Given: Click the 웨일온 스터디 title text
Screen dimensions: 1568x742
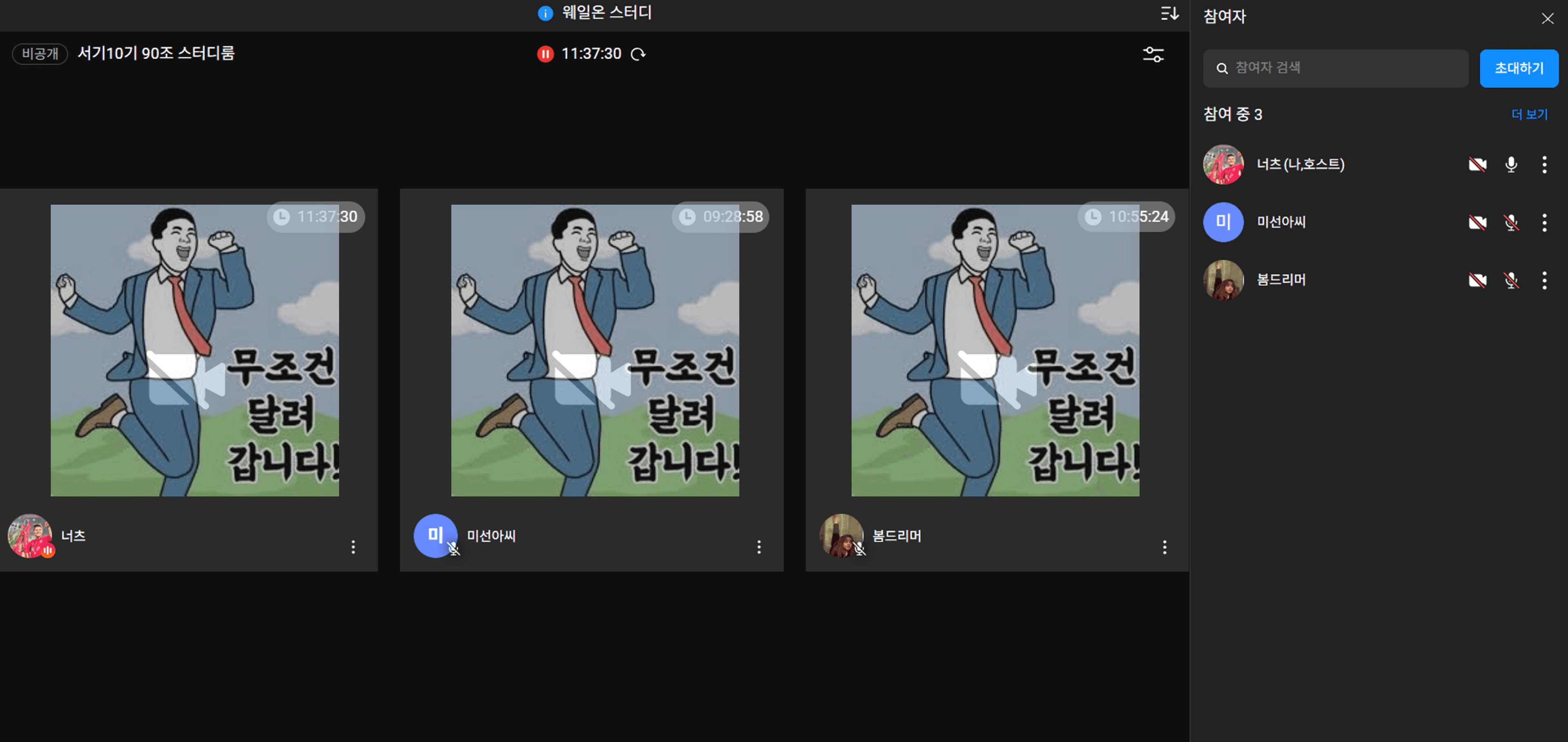Looking at the screenshot, I should click(607, 13).
